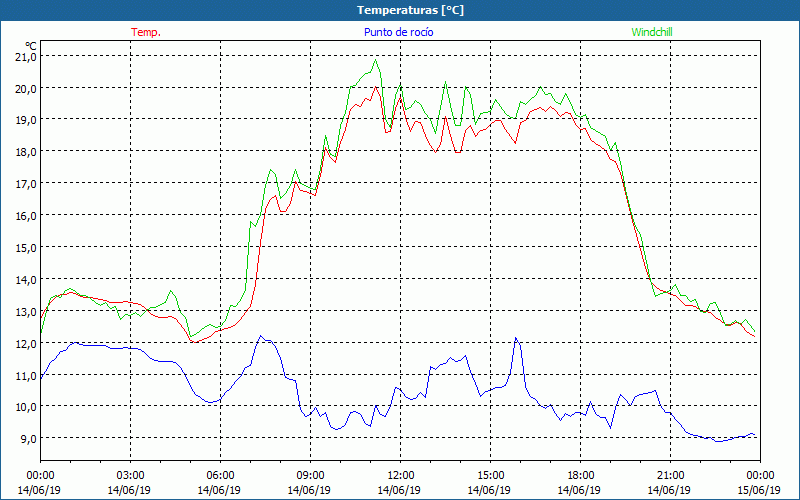Image resolution: width=800 pixels, height=500 pixels.
Task: Click the 21,0 y-axis value
Action: [26, 57]
